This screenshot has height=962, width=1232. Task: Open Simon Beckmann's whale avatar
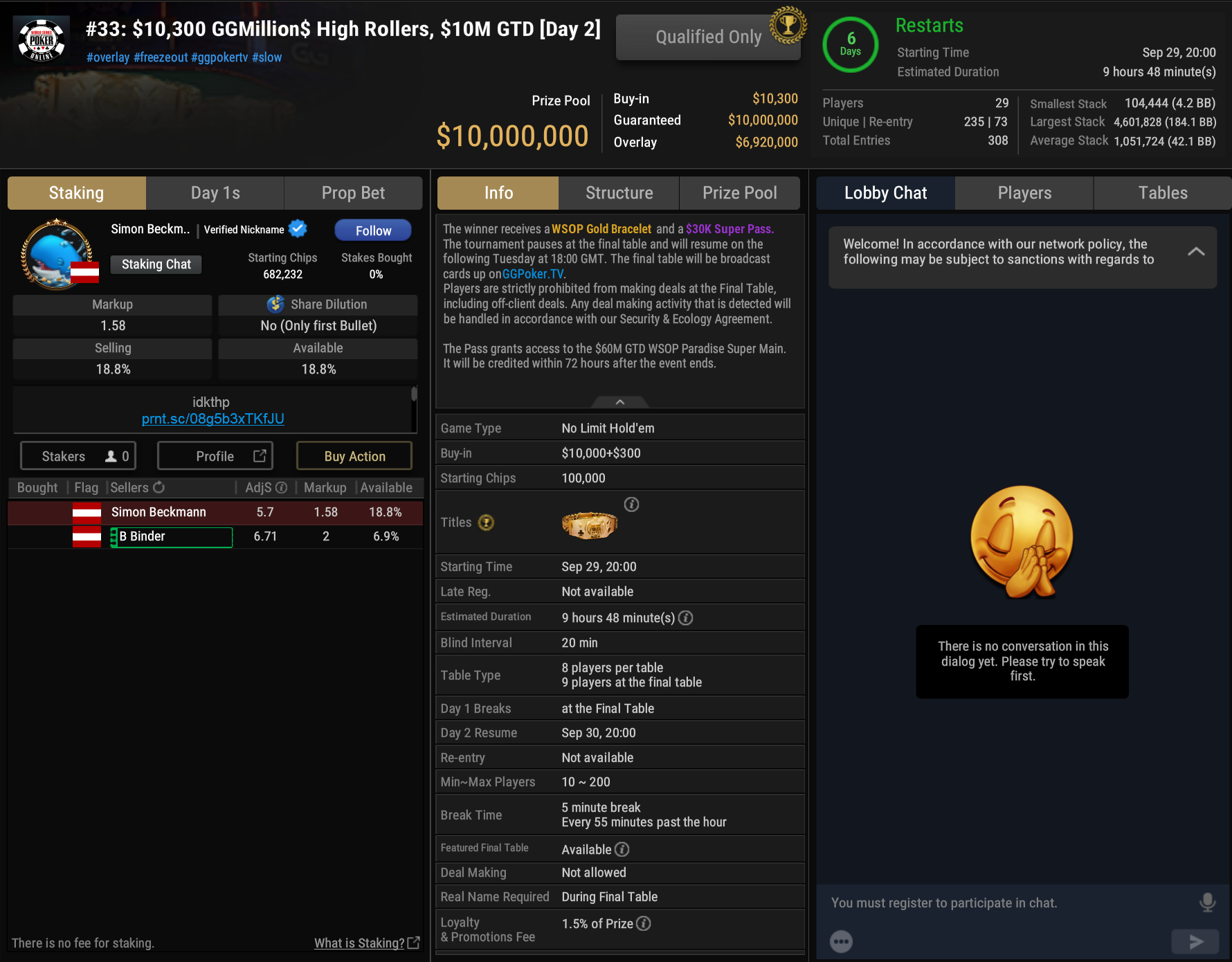point(57,253)
